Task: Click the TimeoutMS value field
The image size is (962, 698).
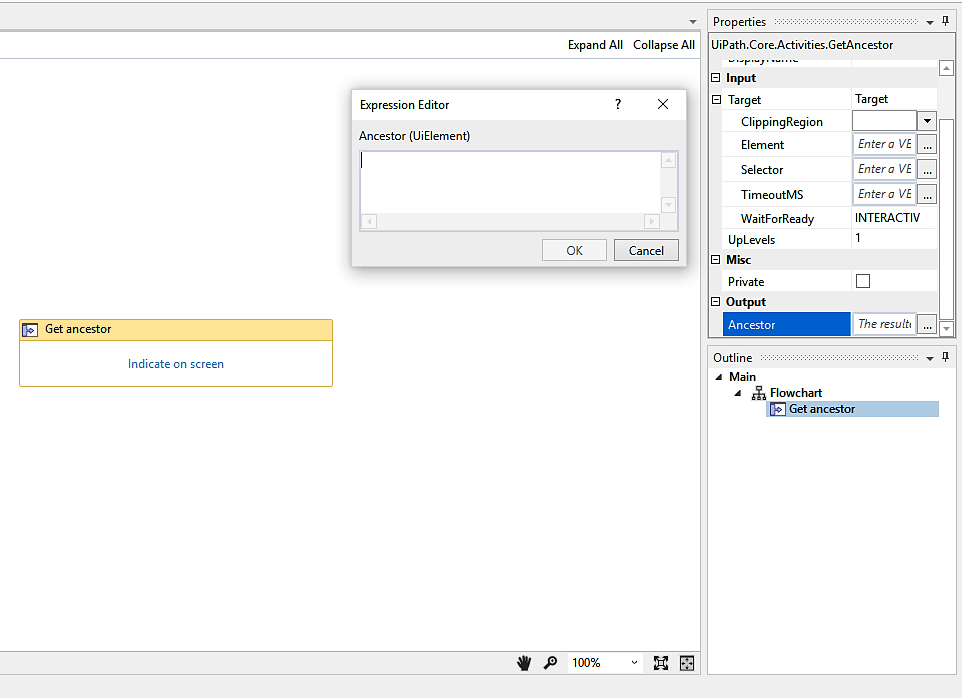Action: [884, 194]
